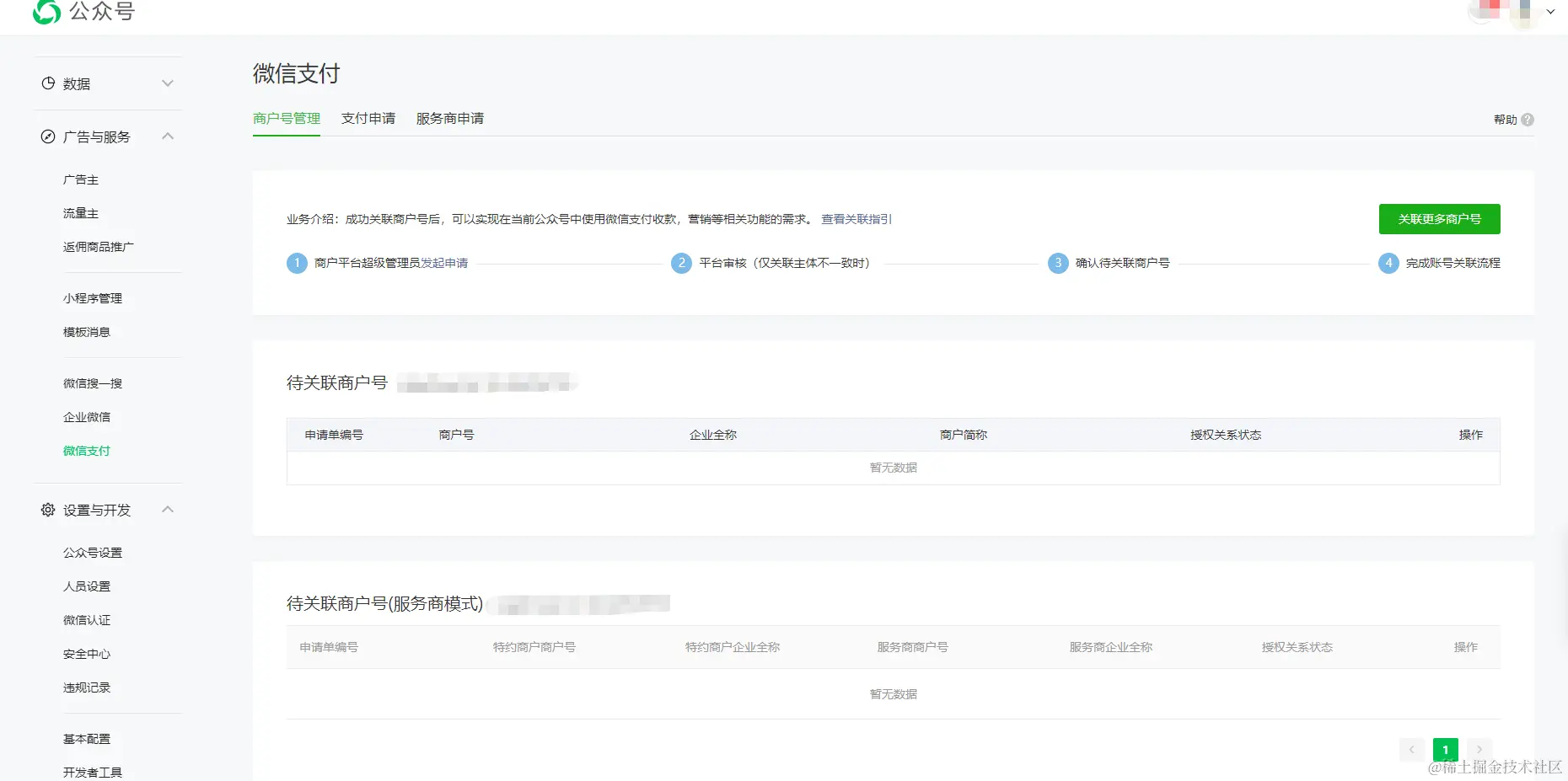Select 微信支付 in the sidebar
The image size is (1568, 781).
[x=87, y=451]
